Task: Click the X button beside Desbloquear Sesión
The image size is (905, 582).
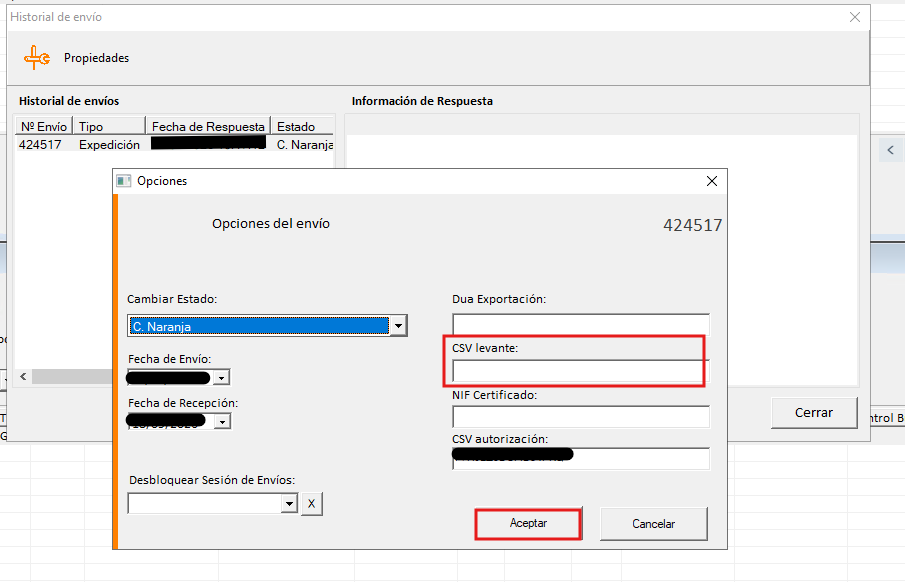Action: [312, 503]
